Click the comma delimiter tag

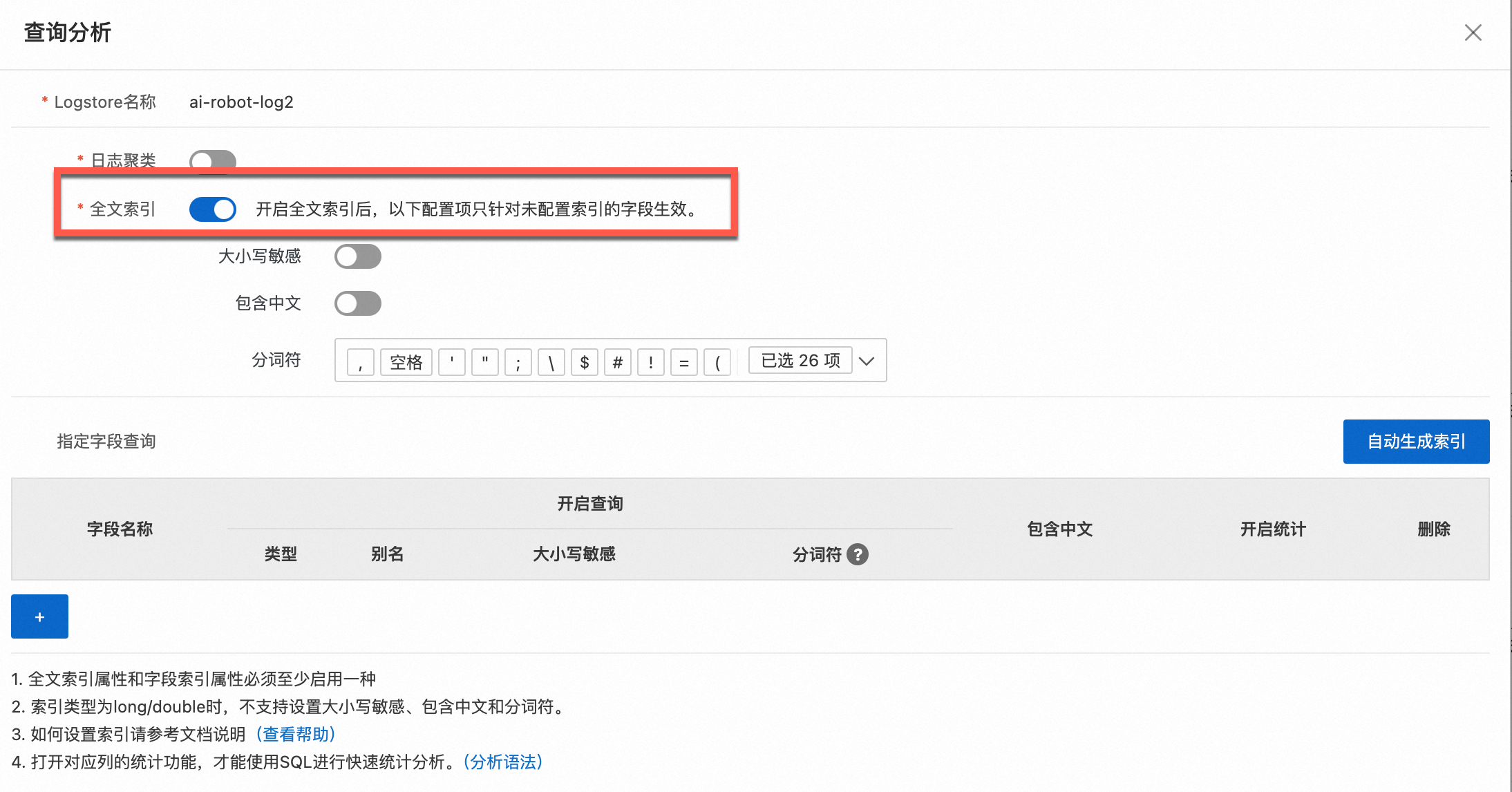click(x=361, y=361)
